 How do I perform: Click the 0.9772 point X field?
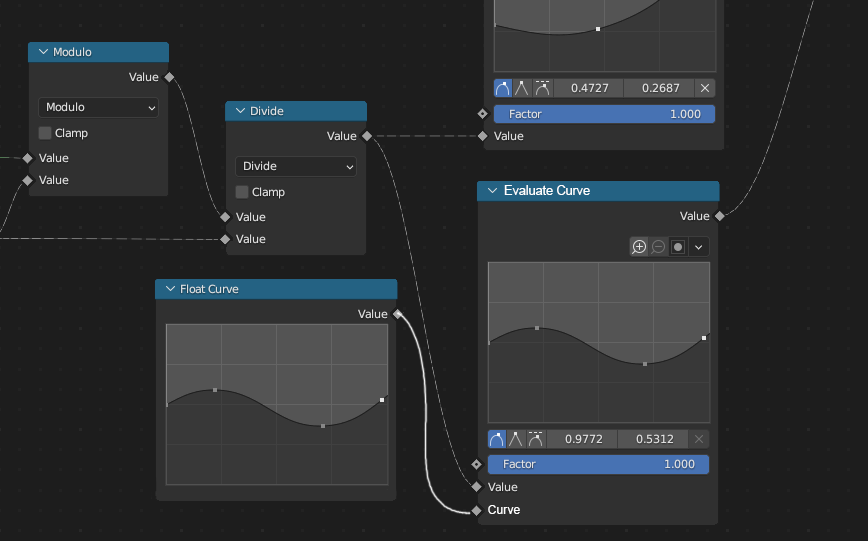coord(583,439)
